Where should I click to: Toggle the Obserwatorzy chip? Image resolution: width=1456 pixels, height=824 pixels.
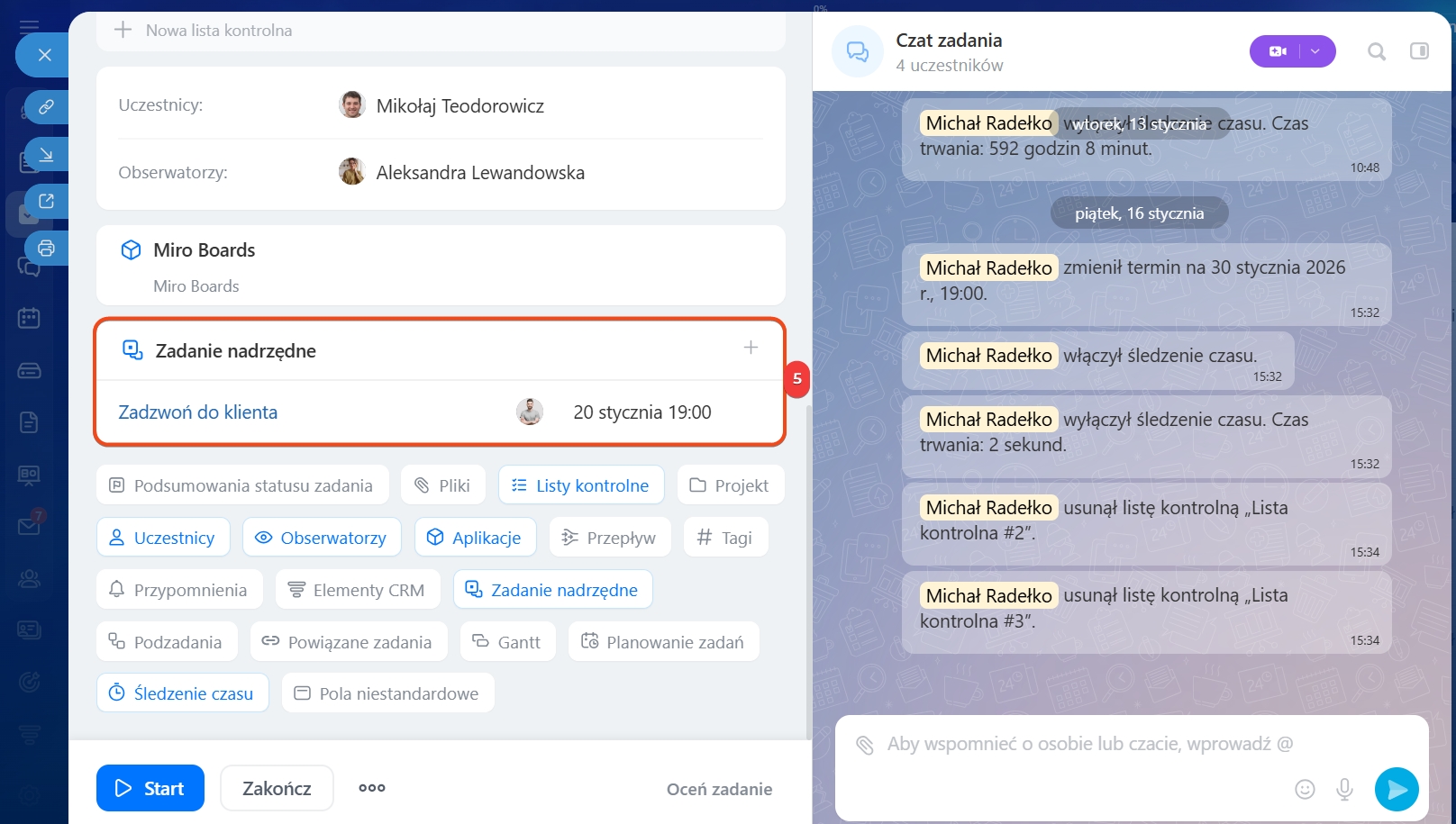pos(322,538)
